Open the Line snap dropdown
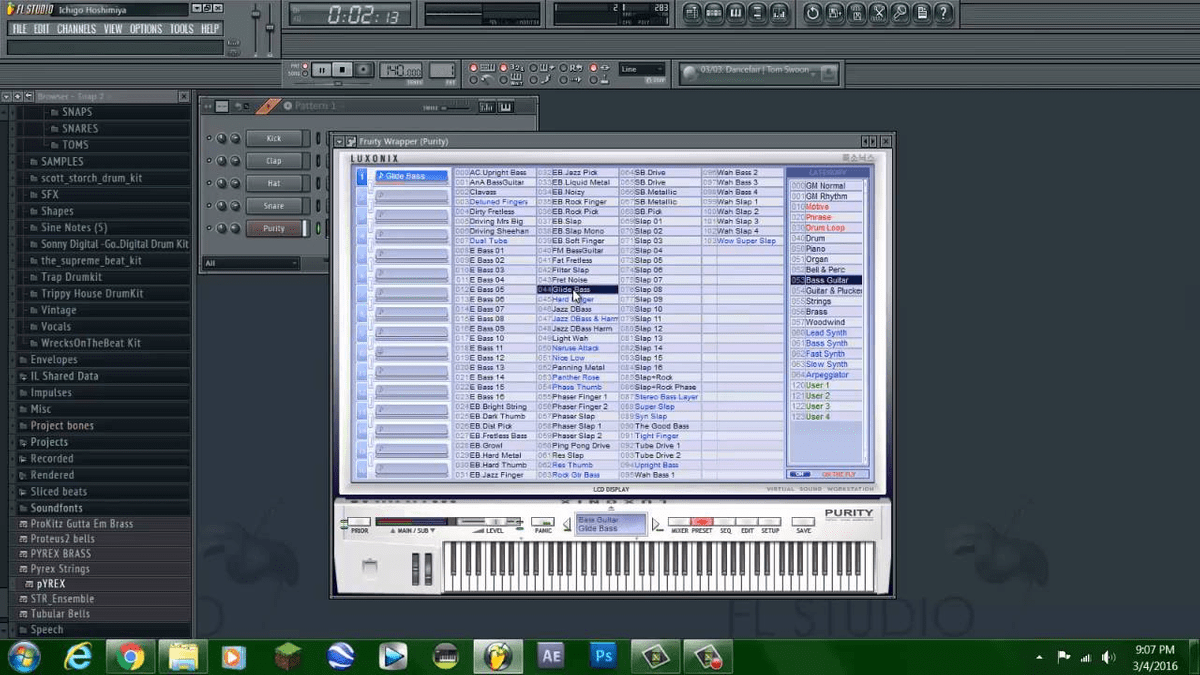Screen dimensions: 1200x675 [x=640, y=71]
